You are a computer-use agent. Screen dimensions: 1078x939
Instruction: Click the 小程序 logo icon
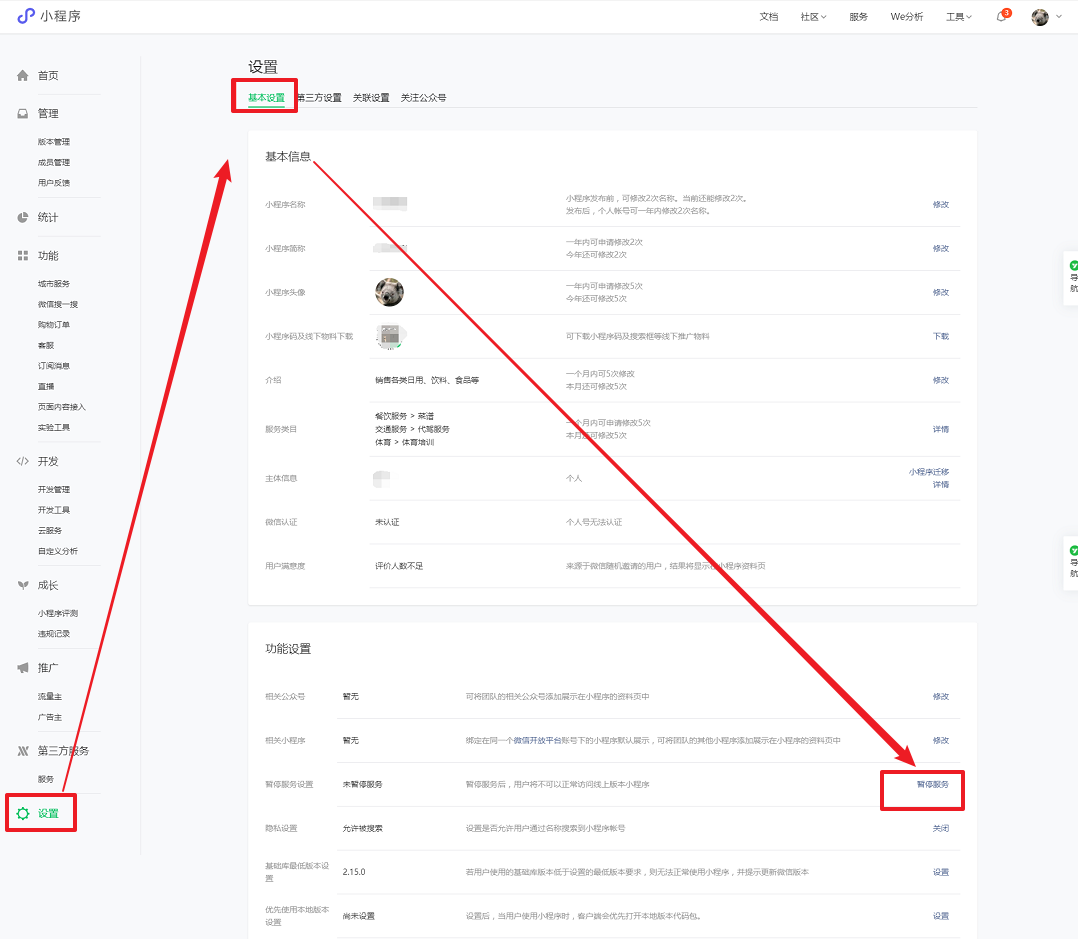tap(26, 16)
